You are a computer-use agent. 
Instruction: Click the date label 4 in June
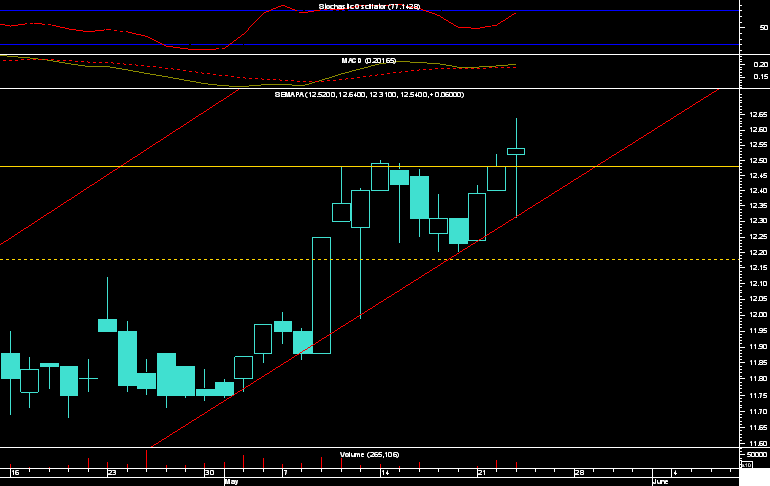pos(675,473)
